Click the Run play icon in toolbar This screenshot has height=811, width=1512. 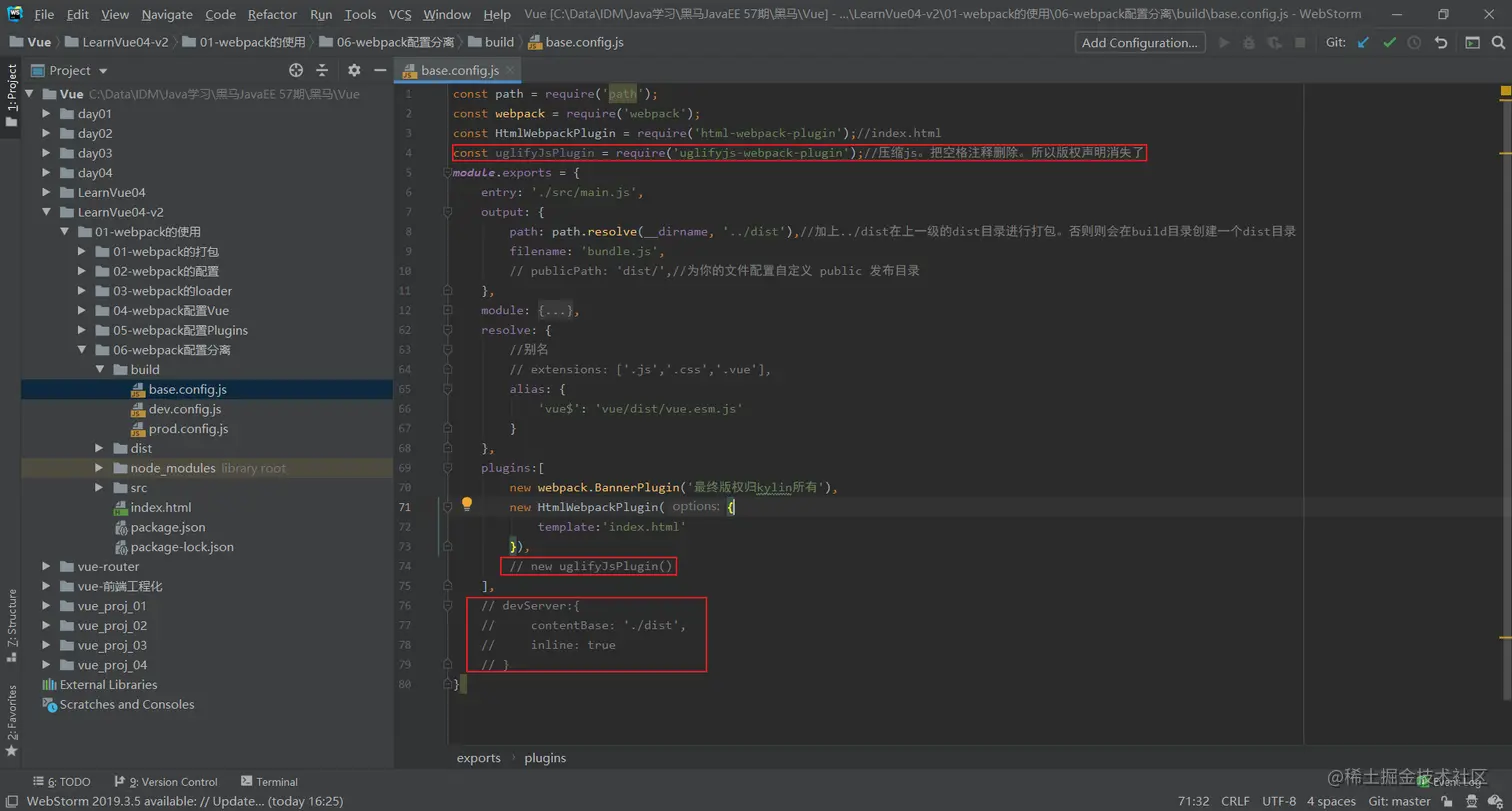click(1224, 43)
